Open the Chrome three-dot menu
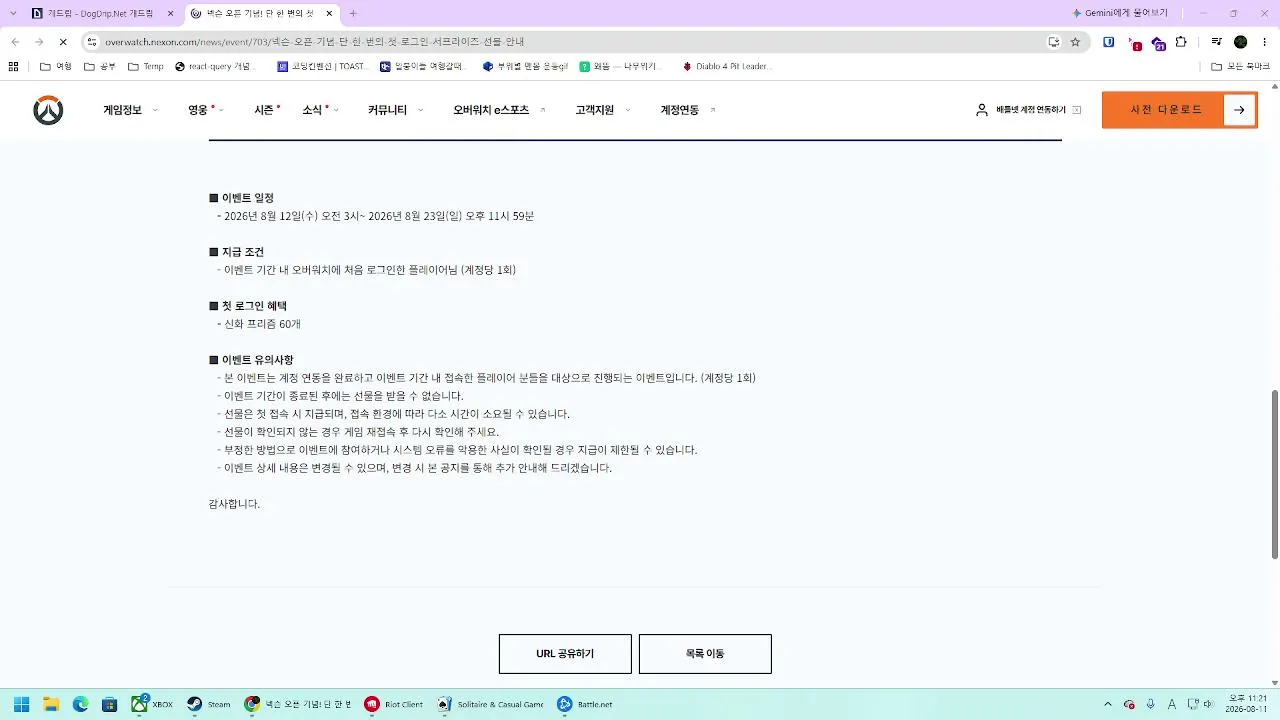This screenshot has width=1280, height=720. (1263, 42)
